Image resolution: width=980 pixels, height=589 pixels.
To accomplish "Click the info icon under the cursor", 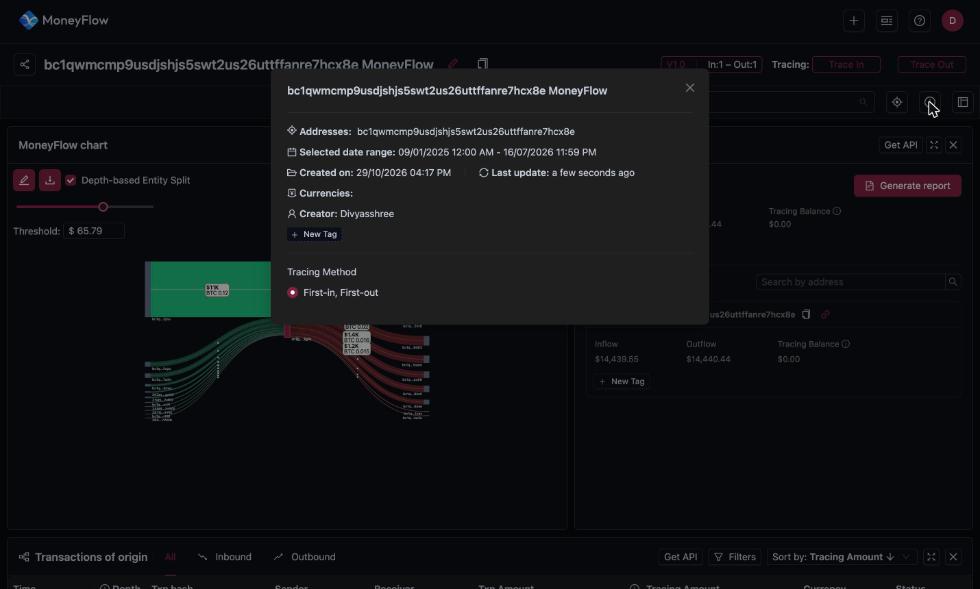I will tap(930, 102).
